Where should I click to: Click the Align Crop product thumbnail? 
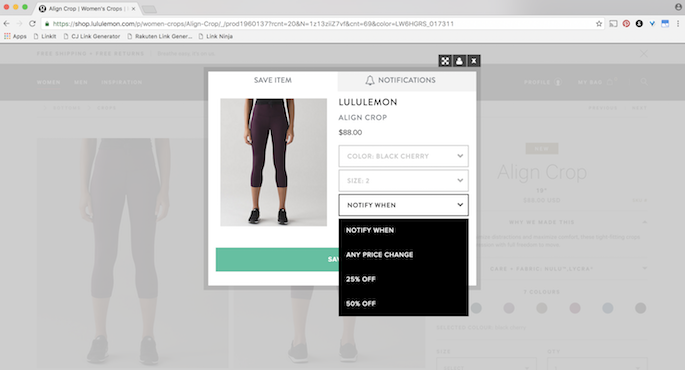point(273,162)
